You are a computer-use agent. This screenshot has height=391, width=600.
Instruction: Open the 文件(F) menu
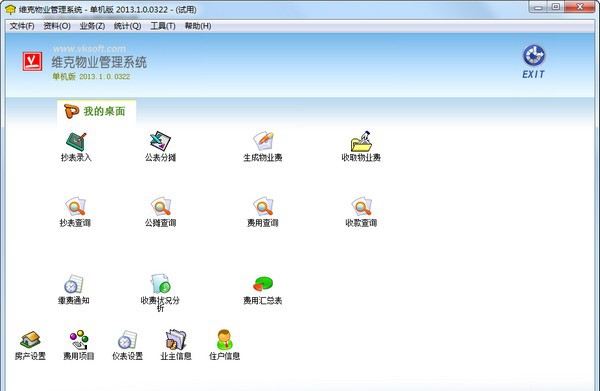[x=22, y=26]
